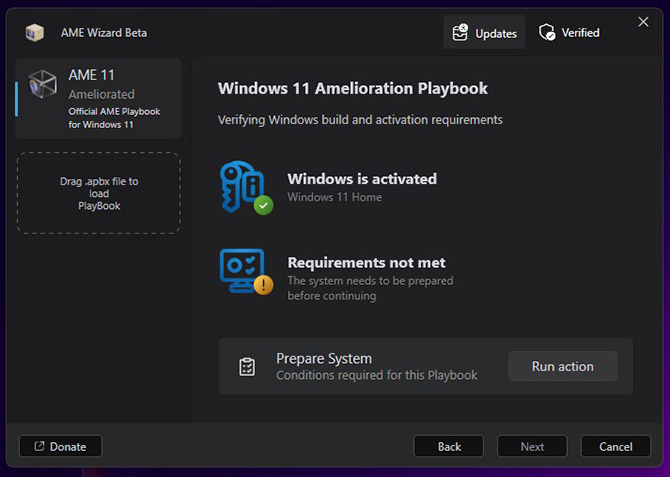Screen dimensions: 670x477
Task: Click 'Conditions required for this Playbook' text
Action: coord(377,375)
